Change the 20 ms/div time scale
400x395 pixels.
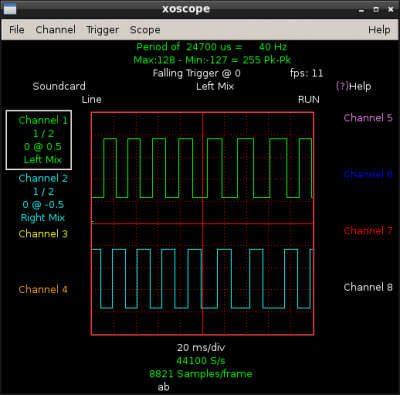coord(201,348)
